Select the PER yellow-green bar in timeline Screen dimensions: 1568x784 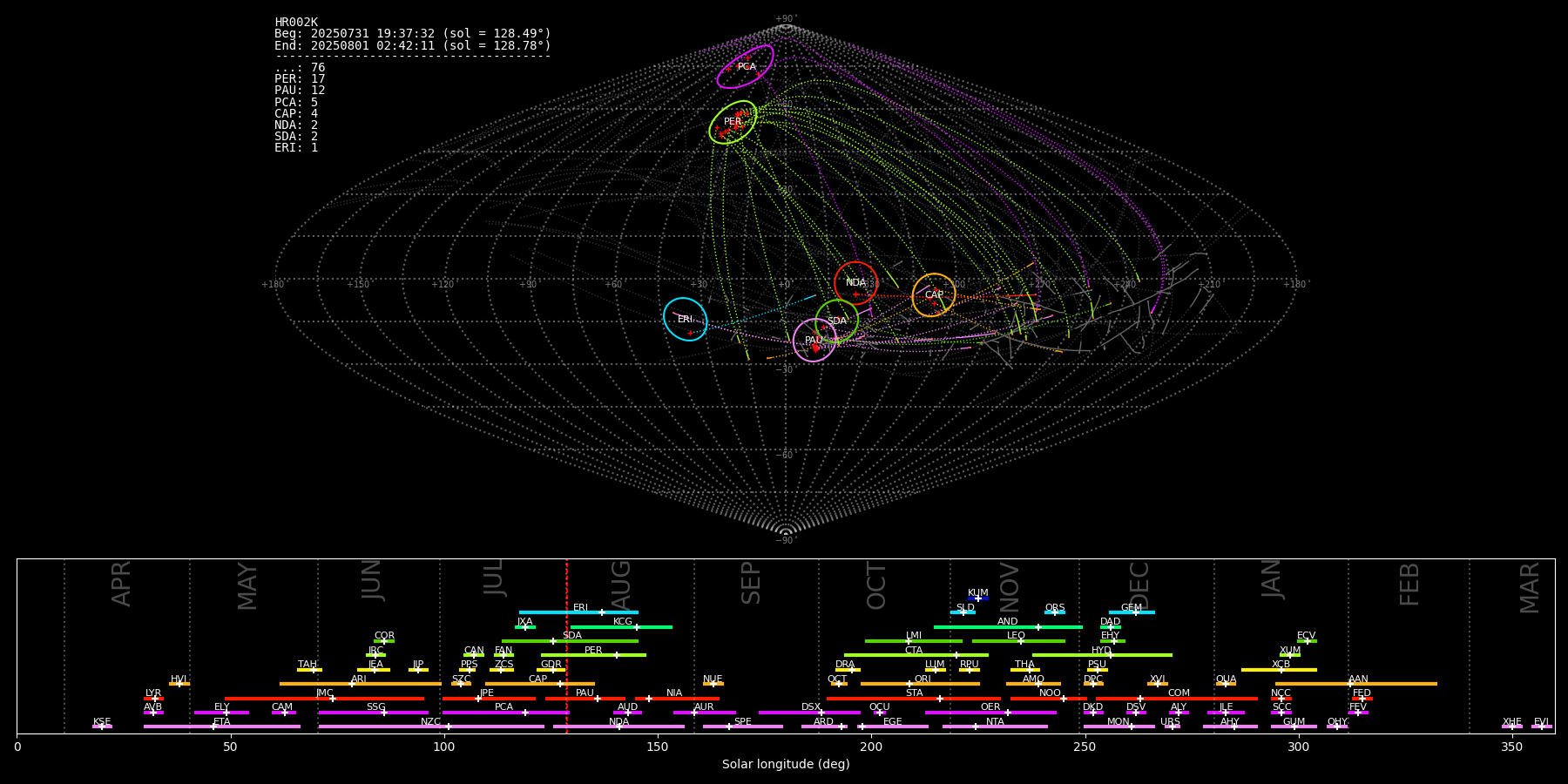(x=593, y=655)
